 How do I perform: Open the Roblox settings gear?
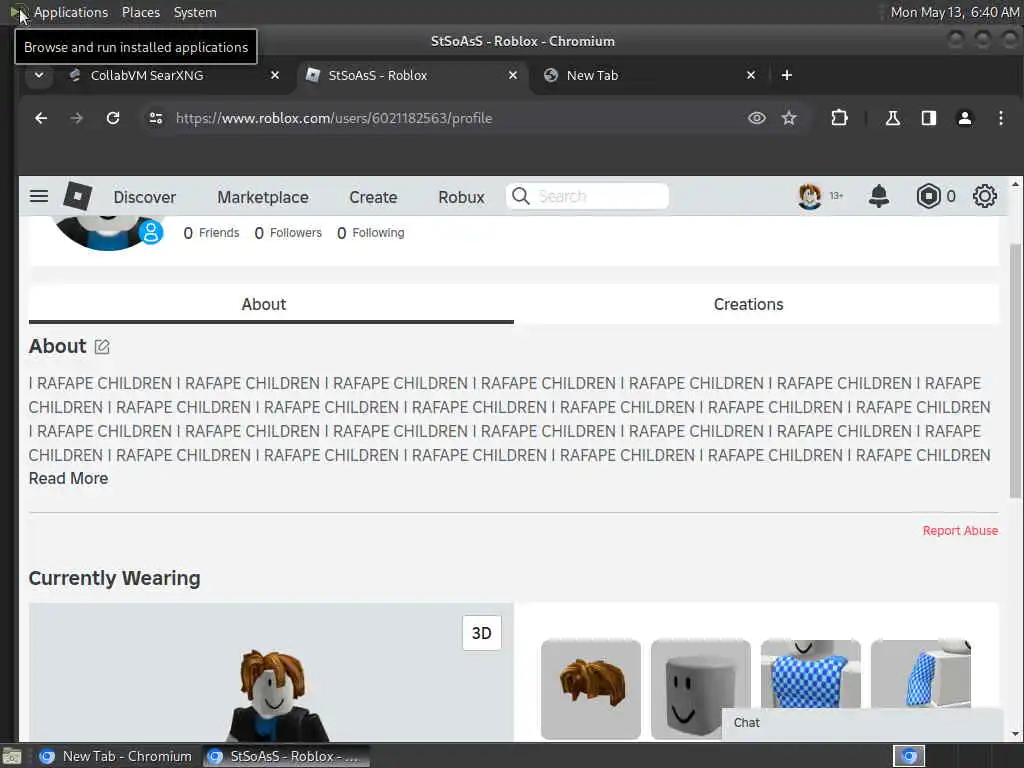[984, 196]
